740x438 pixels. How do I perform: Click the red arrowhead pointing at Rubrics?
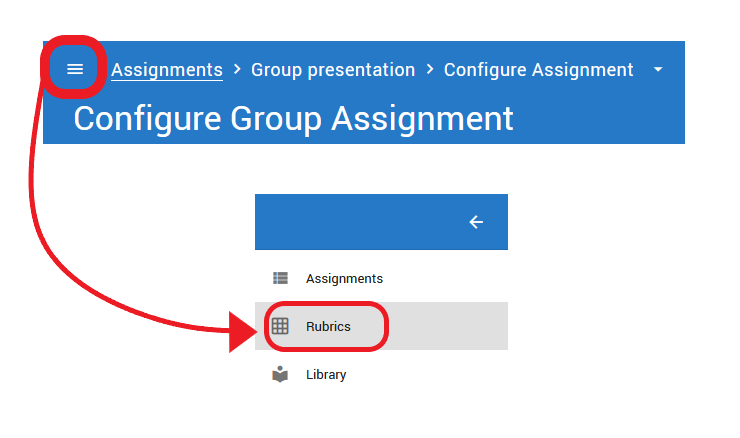(x=243, y=332)
